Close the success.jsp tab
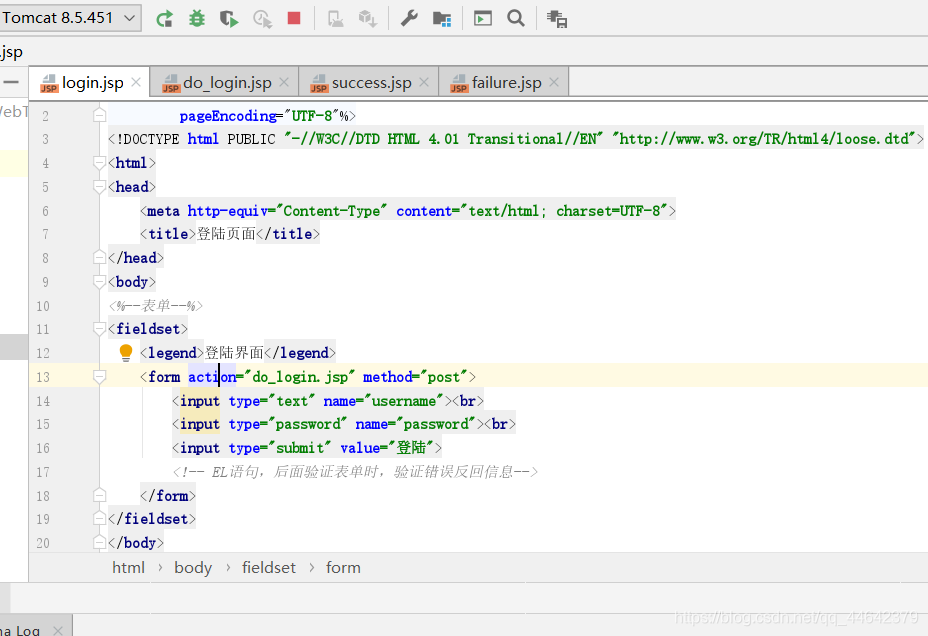This screenshot has width=928, height=636. click(x=424, y=82)
